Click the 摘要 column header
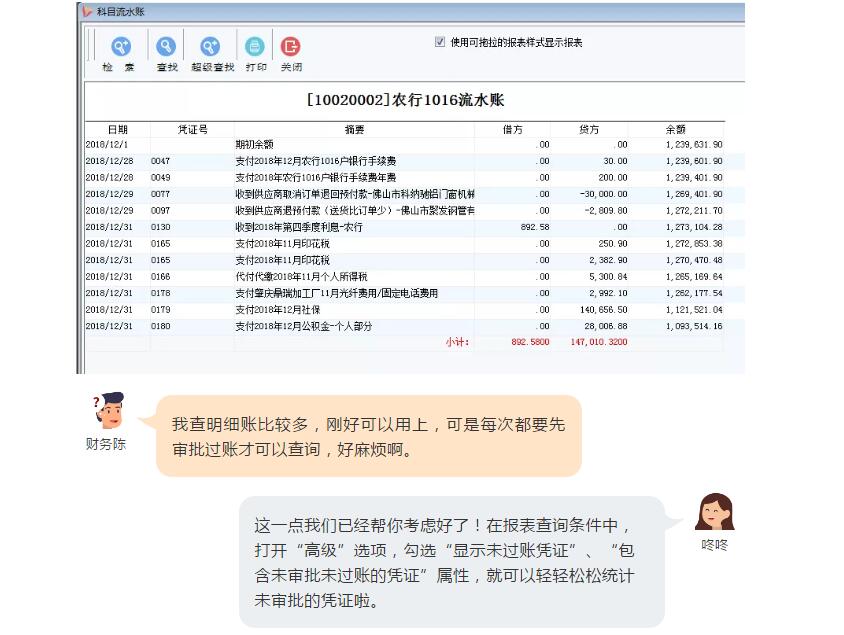Screen dimensions: 844x635 pyautogui.click(x=354, y=129)
